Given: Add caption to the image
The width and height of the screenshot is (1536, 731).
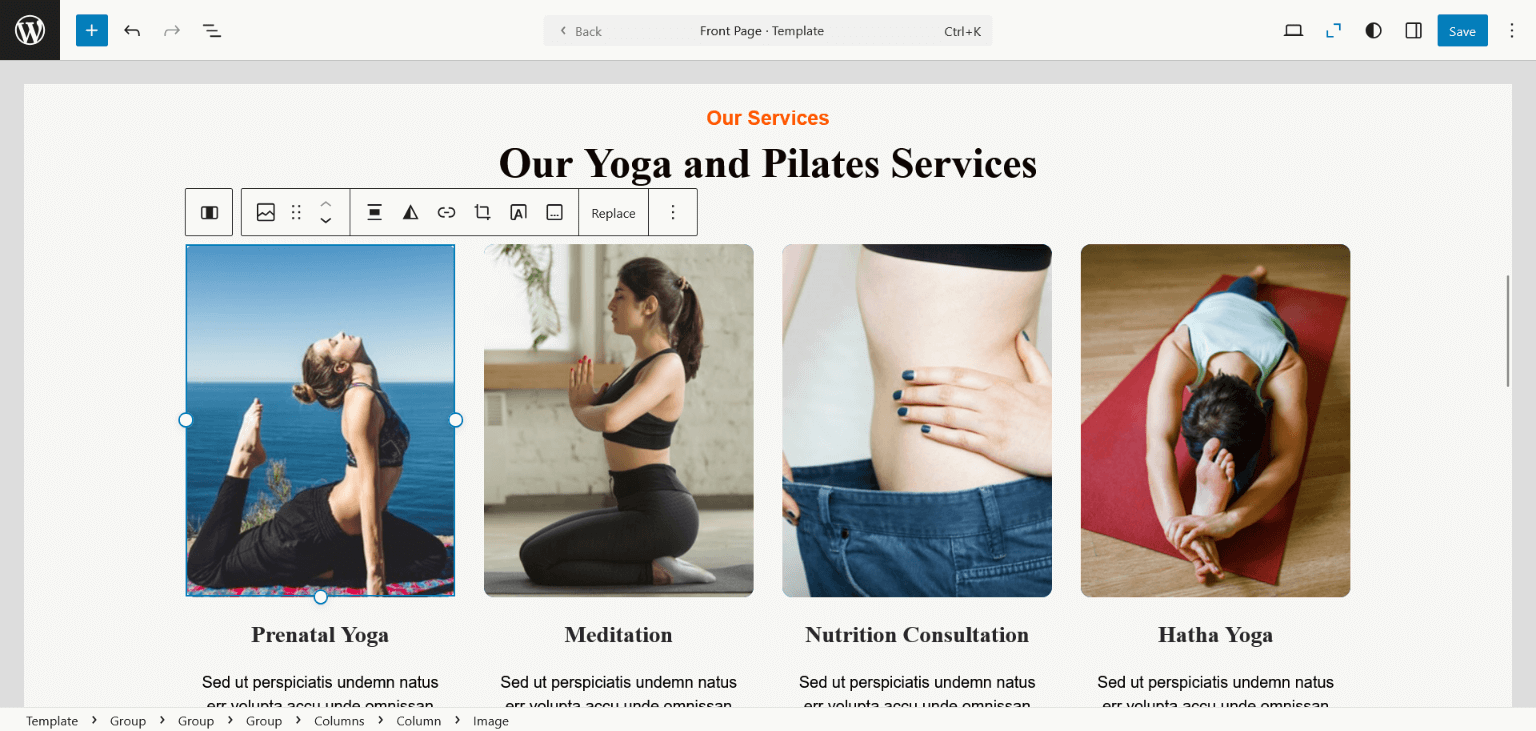Looking at the screenshot, I should tap(555, 212).
